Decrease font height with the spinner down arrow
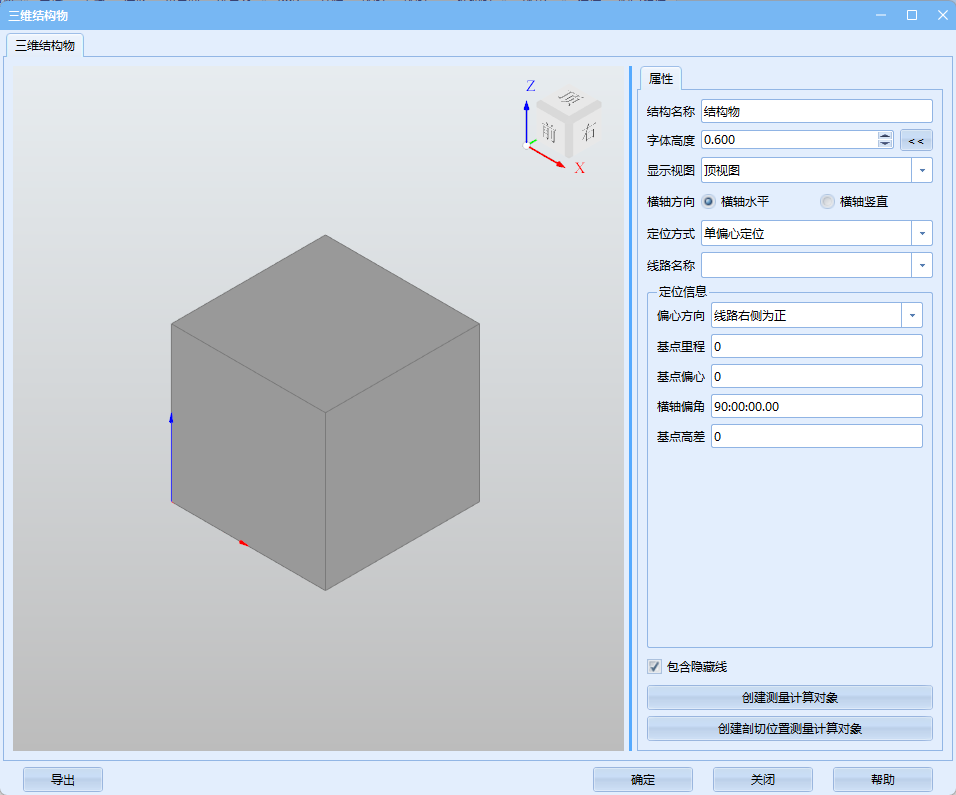The height and width of the screenshot is (795, 956). 885,144
